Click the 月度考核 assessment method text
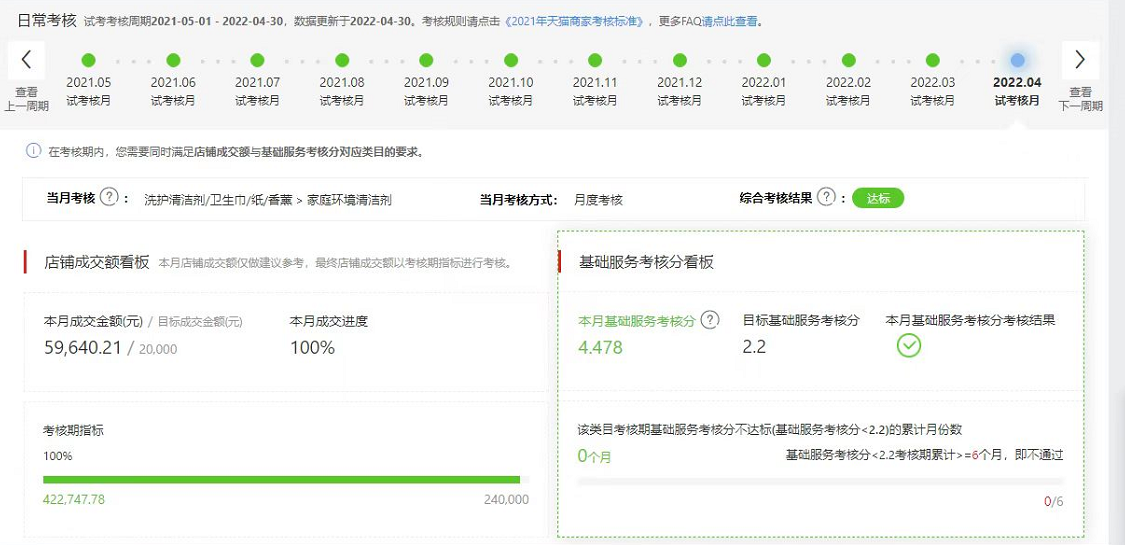The height and width of the screenshot is (545, 1125). pos(598,200)
